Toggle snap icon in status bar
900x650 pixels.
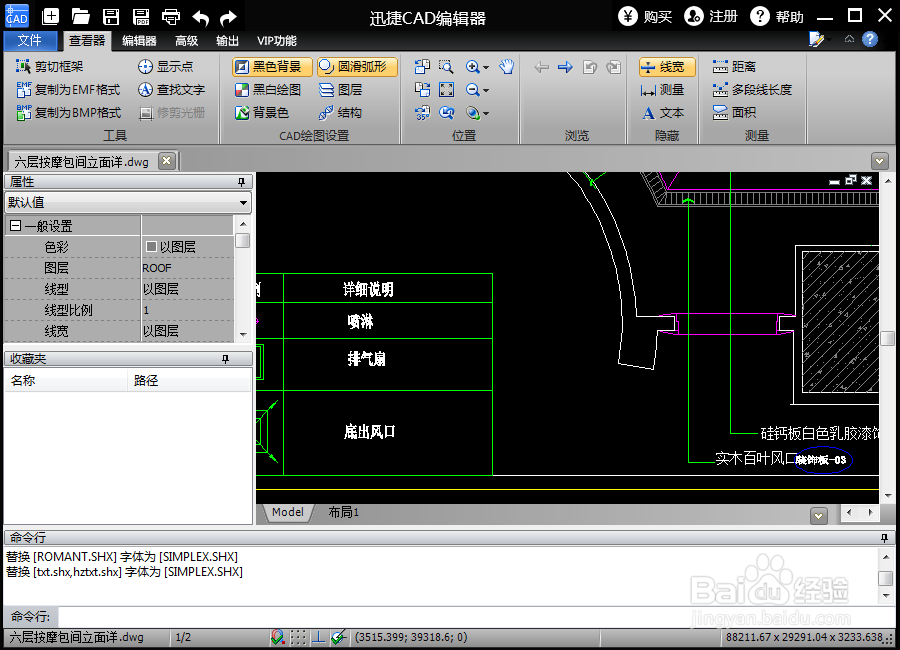(x=277, y=637)
